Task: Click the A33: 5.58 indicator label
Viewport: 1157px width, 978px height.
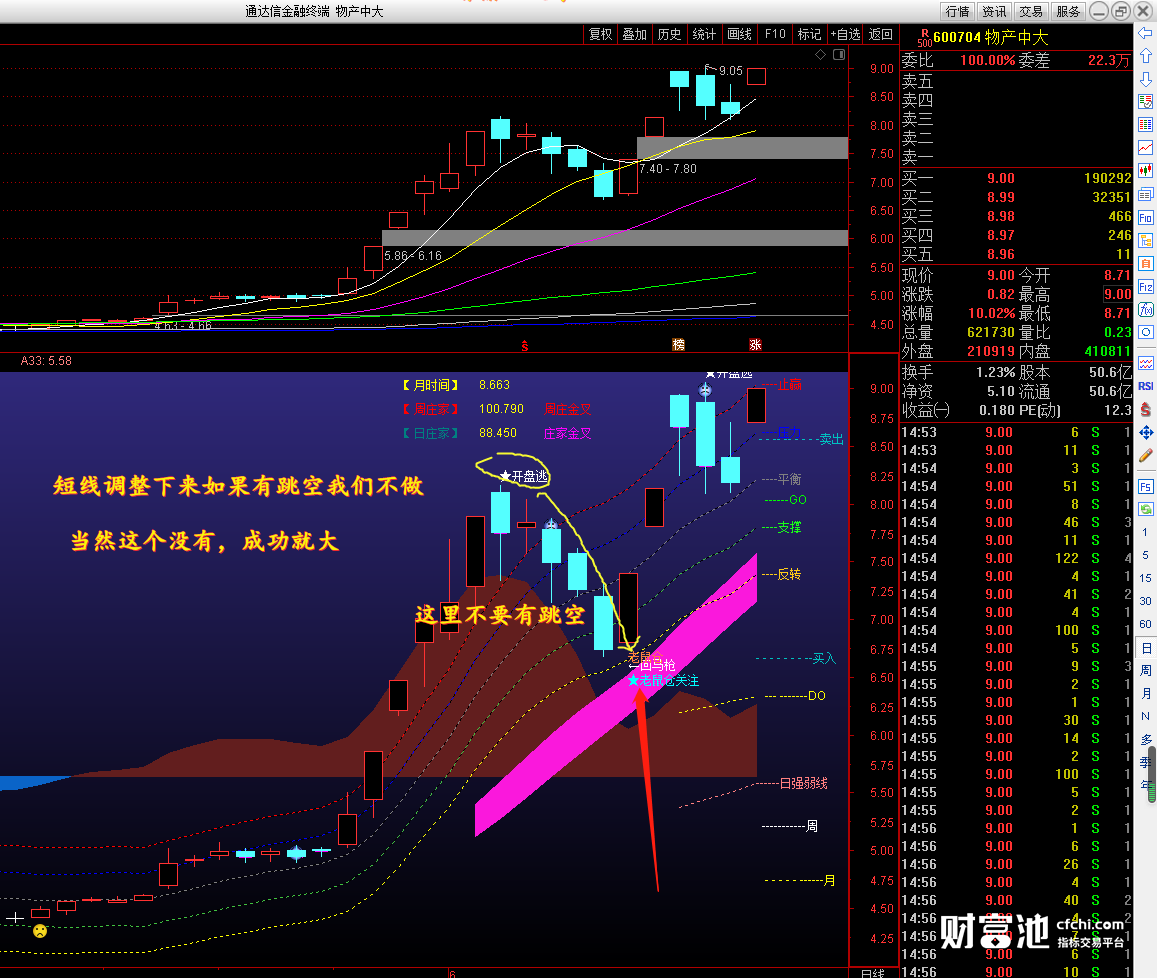Action: (x=46, y=361)
